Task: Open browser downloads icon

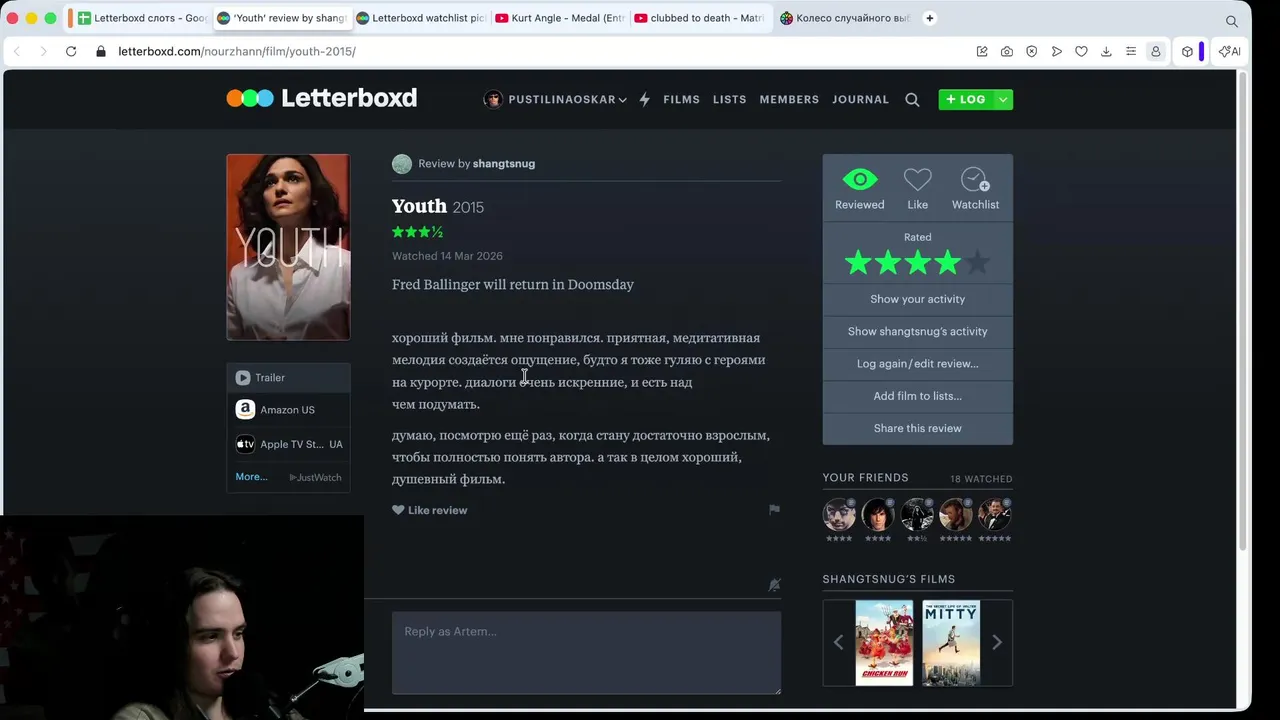Action: 1106,51
